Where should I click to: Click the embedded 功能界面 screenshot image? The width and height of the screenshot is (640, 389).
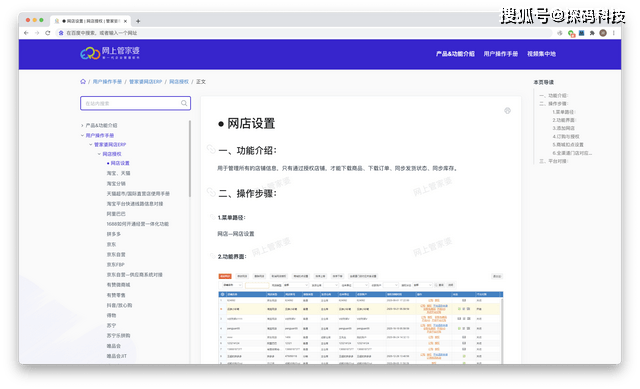(360, 318)
